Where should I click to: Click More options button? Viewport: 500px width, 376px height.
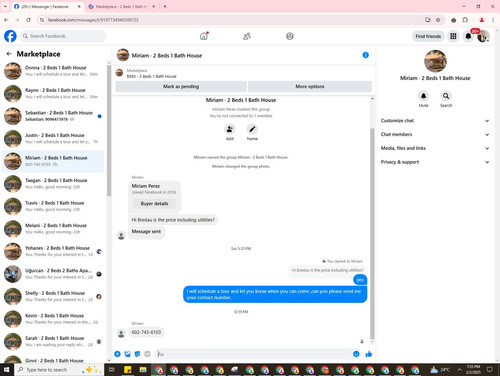tap(310, 86)
